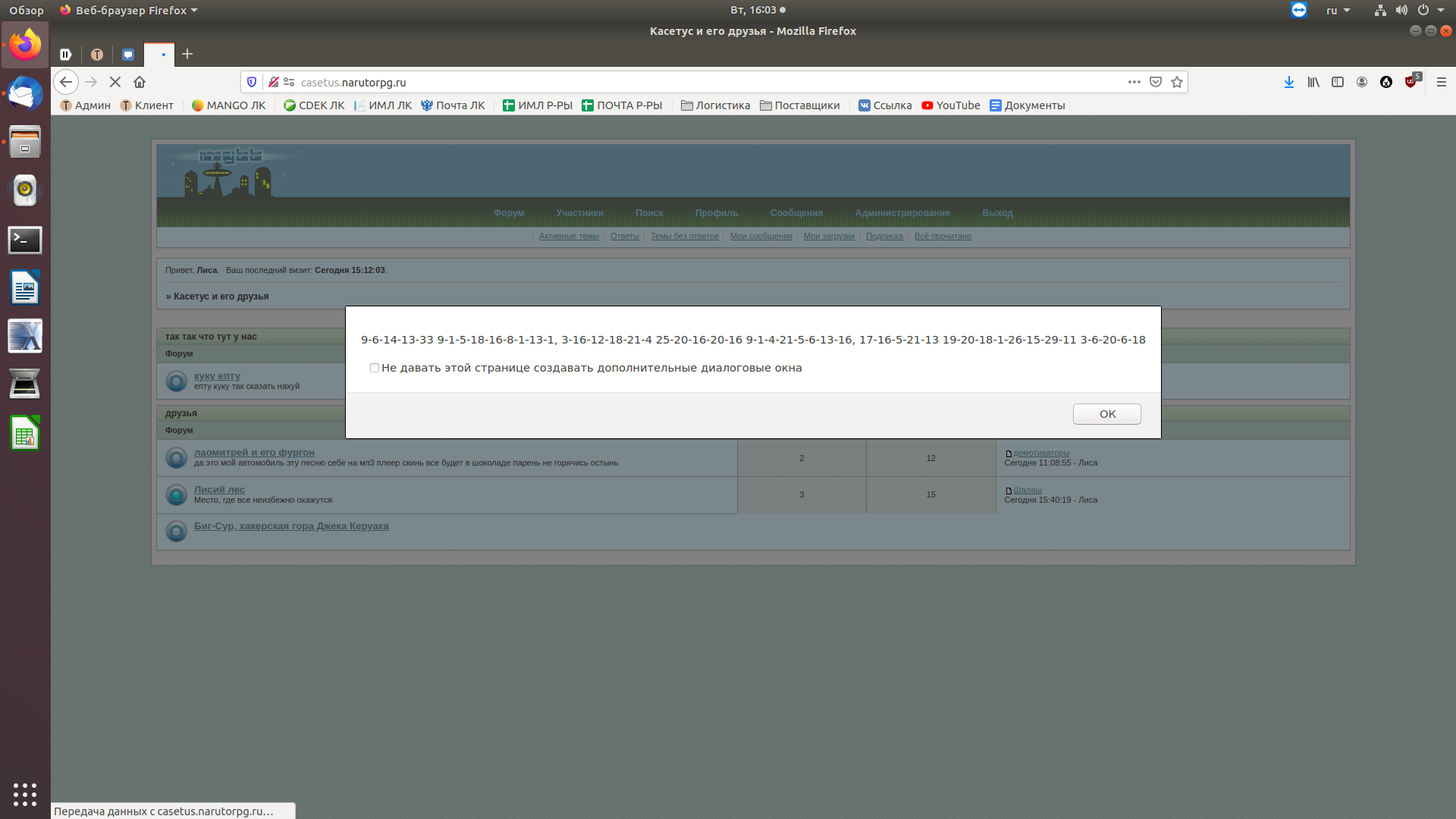The image size is (1456, 819).
Task: Open the Обзор activities overview
Action: point(27,10)
